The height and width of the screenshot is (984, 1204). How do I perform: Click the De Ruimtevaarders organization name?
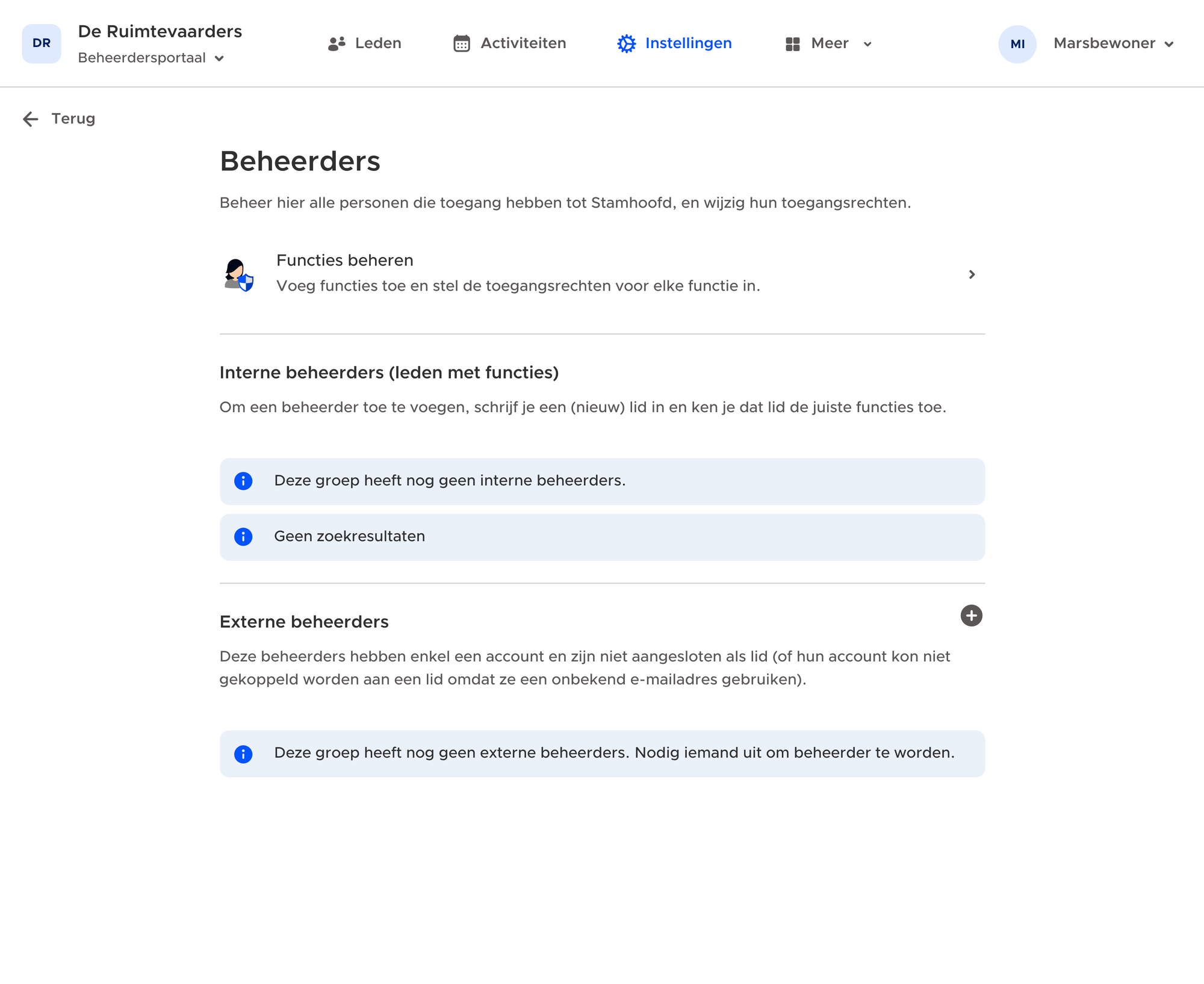coord(160,31)
